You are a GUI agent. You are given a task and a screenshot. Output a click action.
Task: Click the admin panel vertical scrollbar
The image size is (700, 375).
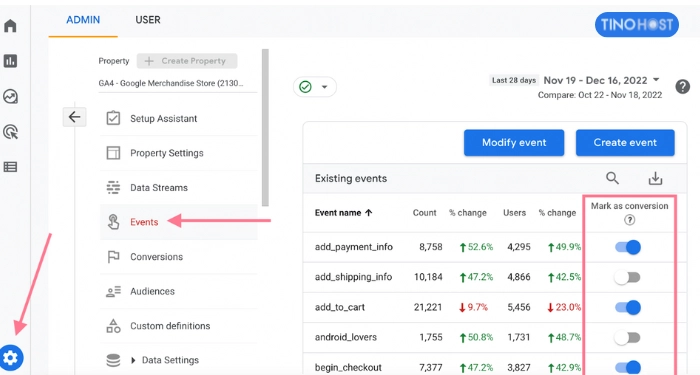point(265,127)
